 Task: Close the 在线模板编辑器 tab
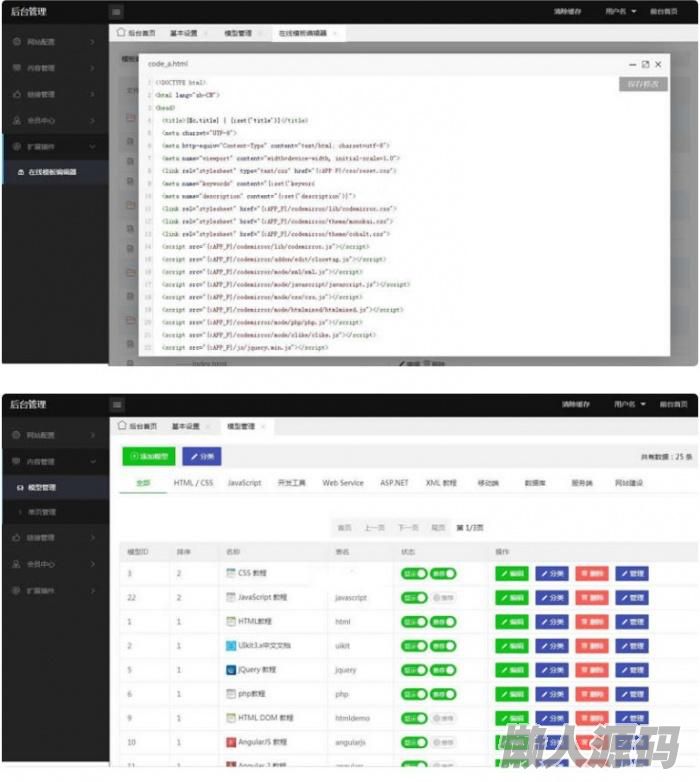click(x=335, y=33)
